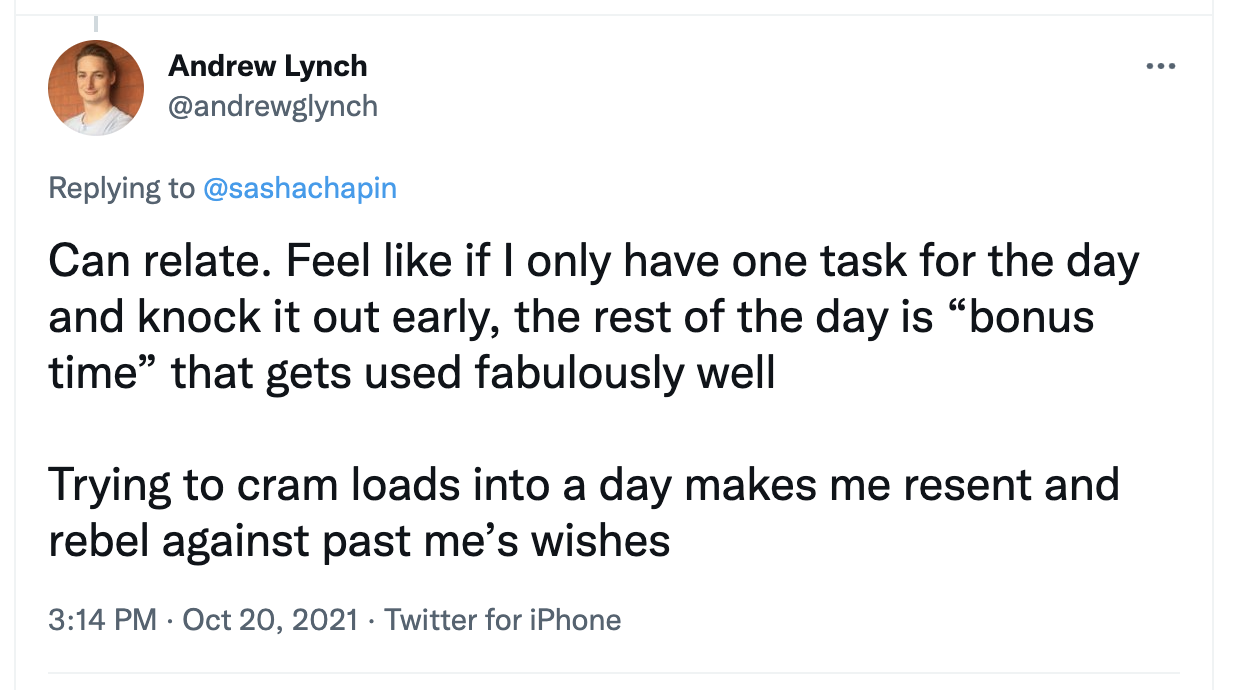Click Andrew Lynch's profile avatar photo

[96, 88]
